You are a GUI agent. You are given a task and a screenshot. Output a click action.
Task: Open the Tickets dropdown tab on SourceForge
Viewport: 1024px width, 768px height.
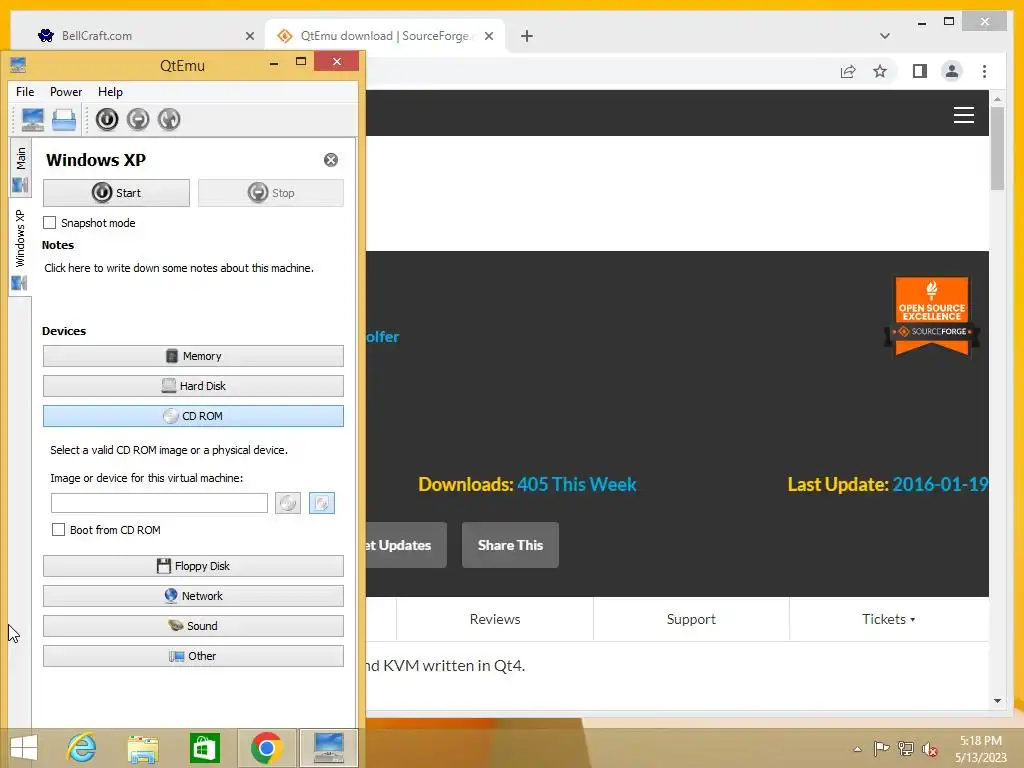coord(888,619)
